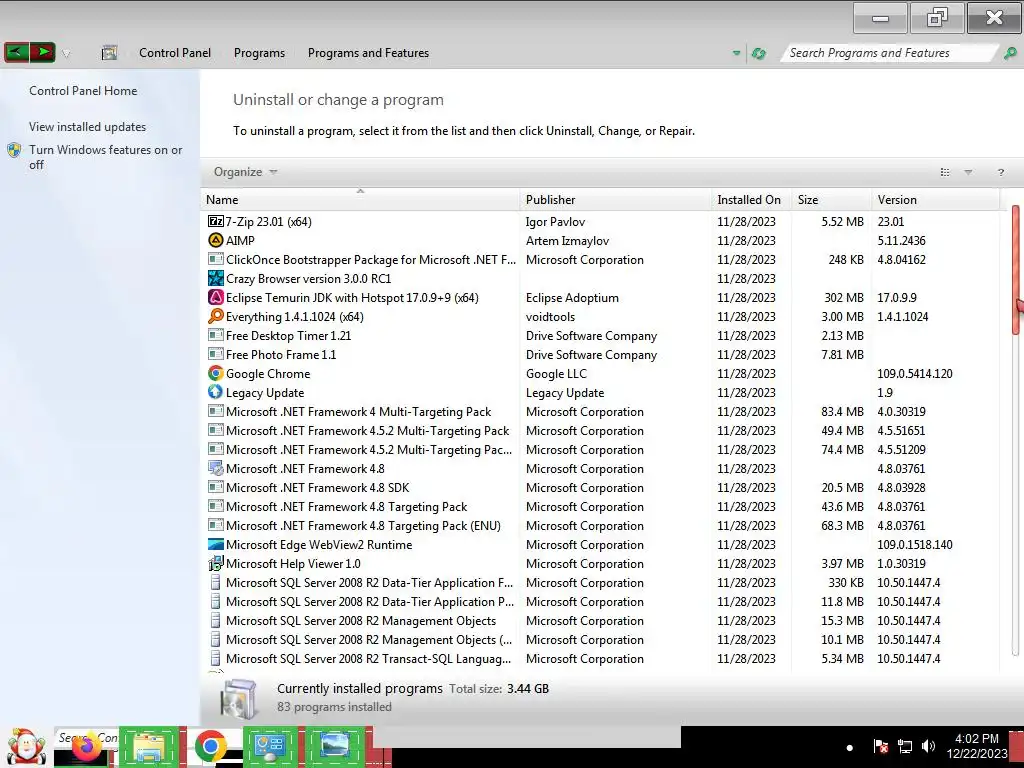Open Control Panel Home link
Viewport: 1024px width, 768px height.
pos(83,91)
